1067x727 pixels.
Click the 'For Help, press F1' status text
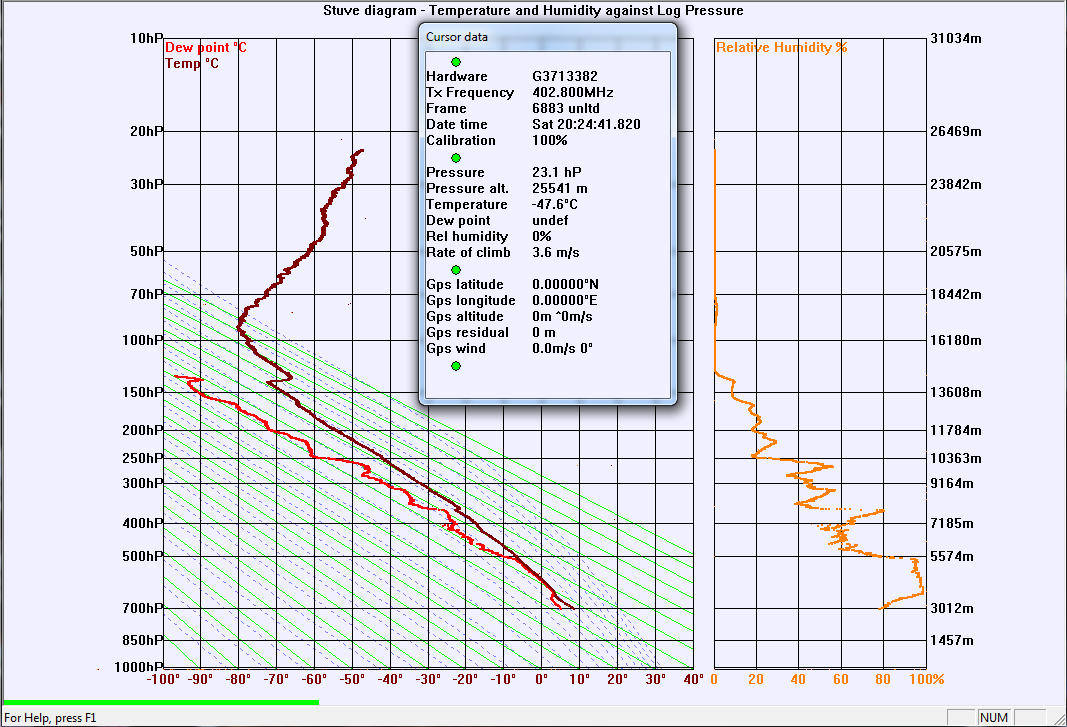pyautogui.click(x=50, y=717)
